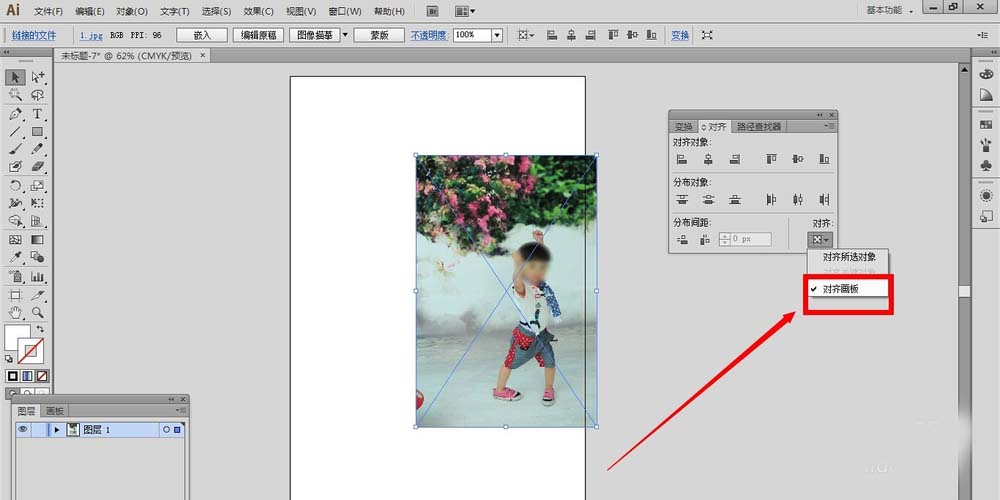Expand 图层 1 layer triangle
The width and height of the screenshot is (1000, 500).
tap(57, 430)
